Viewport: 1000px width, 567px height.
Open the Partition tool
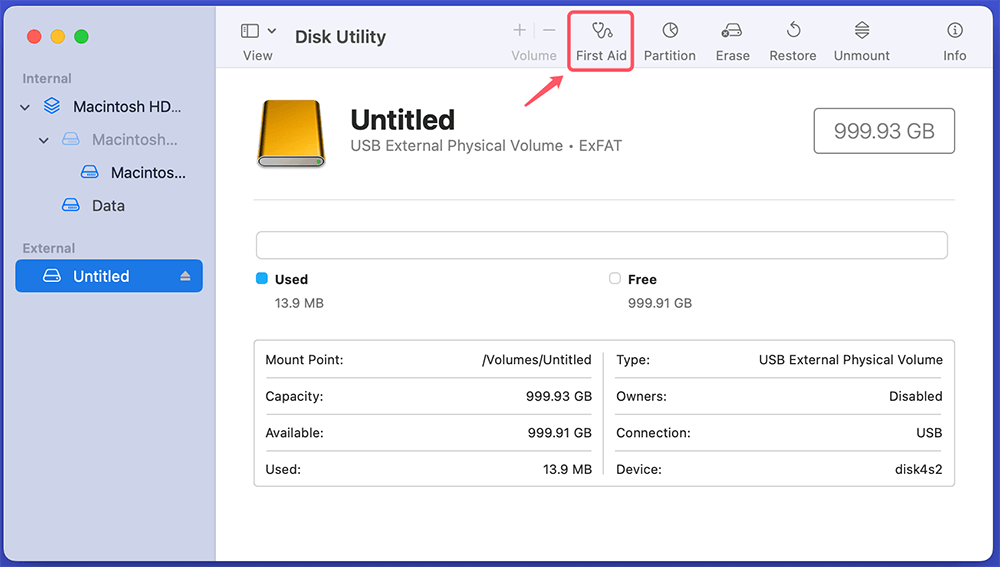click(669, 41)
